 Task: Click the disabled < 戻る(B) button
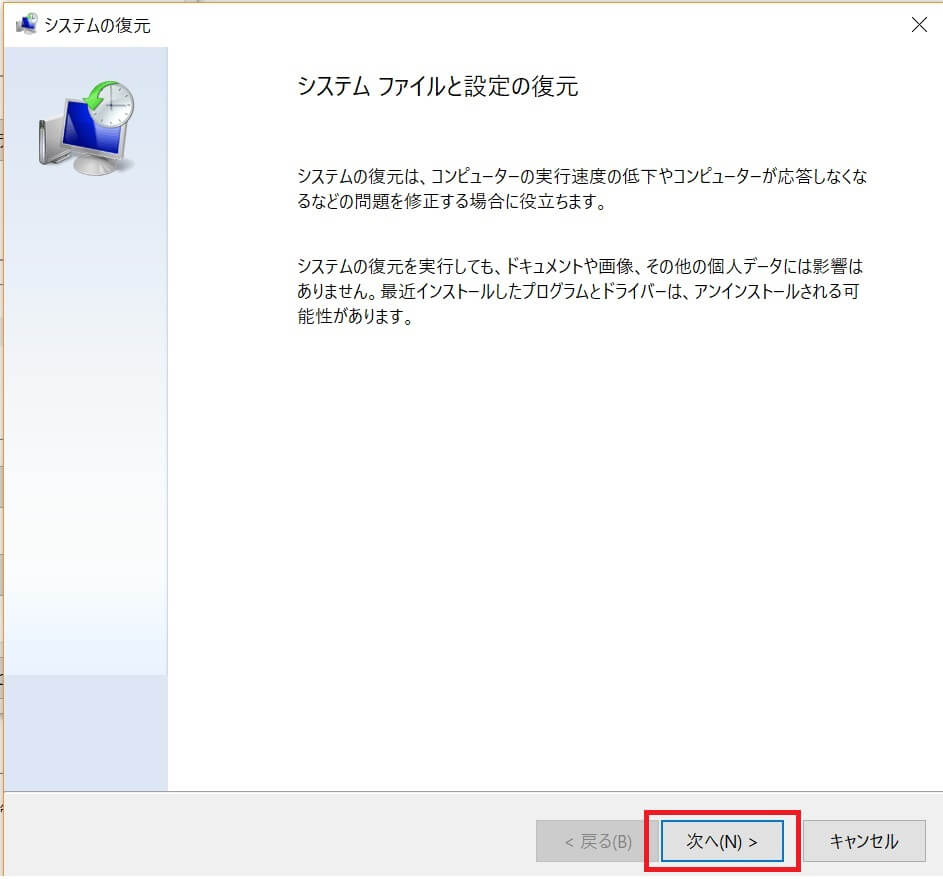[597, 841]
